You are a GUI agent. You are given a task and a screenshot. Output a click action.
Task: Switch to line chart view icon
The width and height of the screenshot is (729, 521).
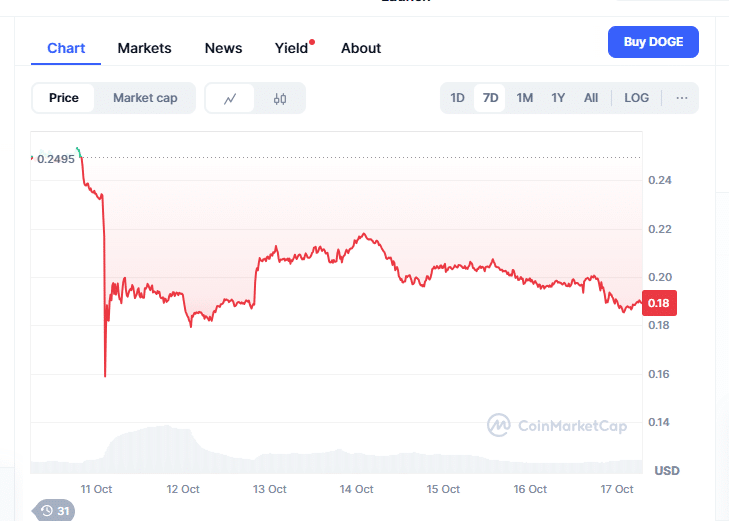click(x=230, y=98)
